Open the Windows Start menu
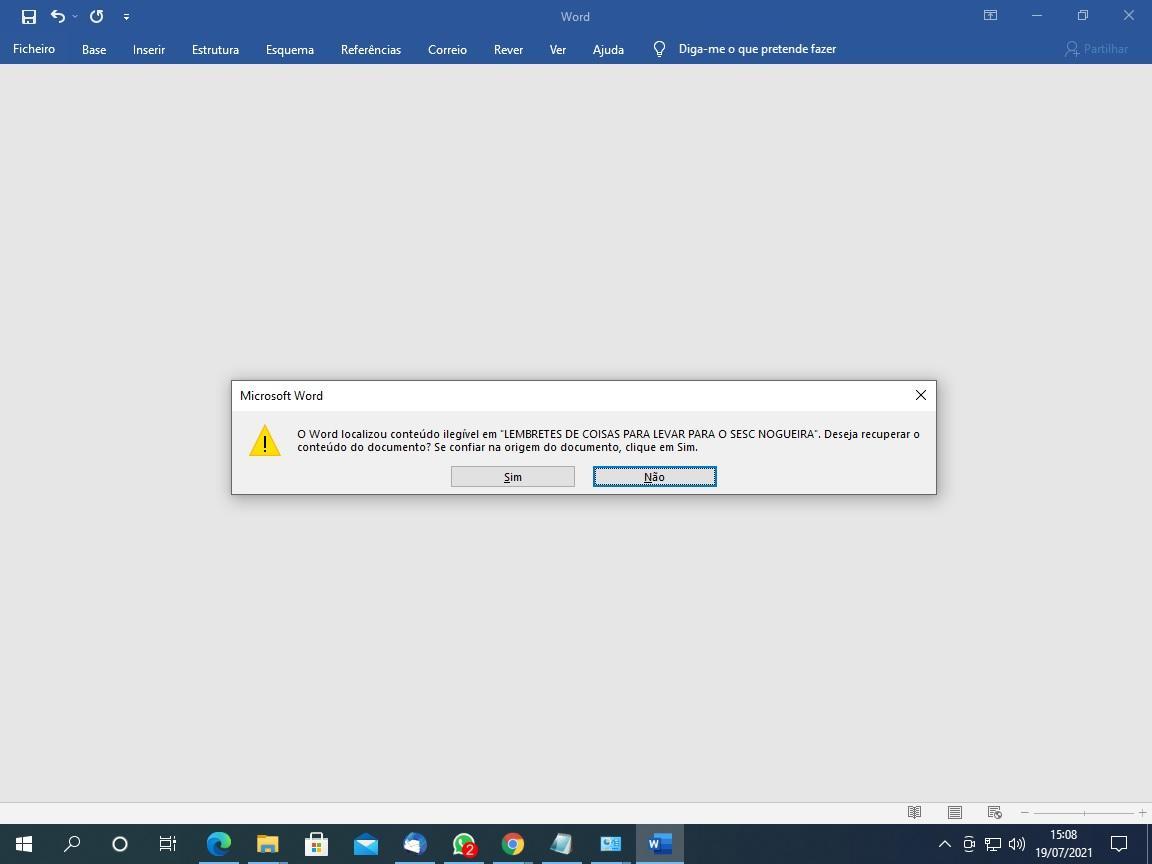This screenshot has width=1152, height=864. click(24, 844)
